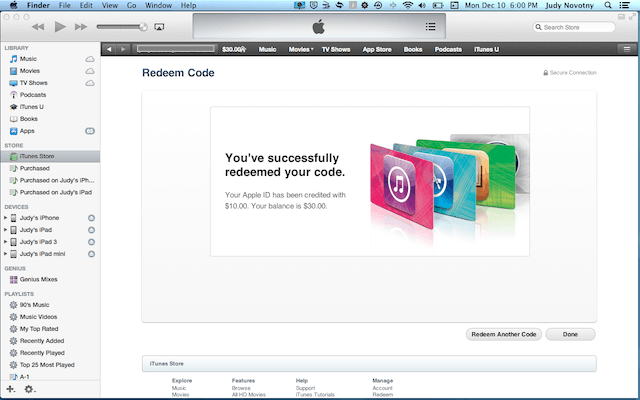
Task: Open the Movies dropdown in the store bar
Action: click(301, 49)
